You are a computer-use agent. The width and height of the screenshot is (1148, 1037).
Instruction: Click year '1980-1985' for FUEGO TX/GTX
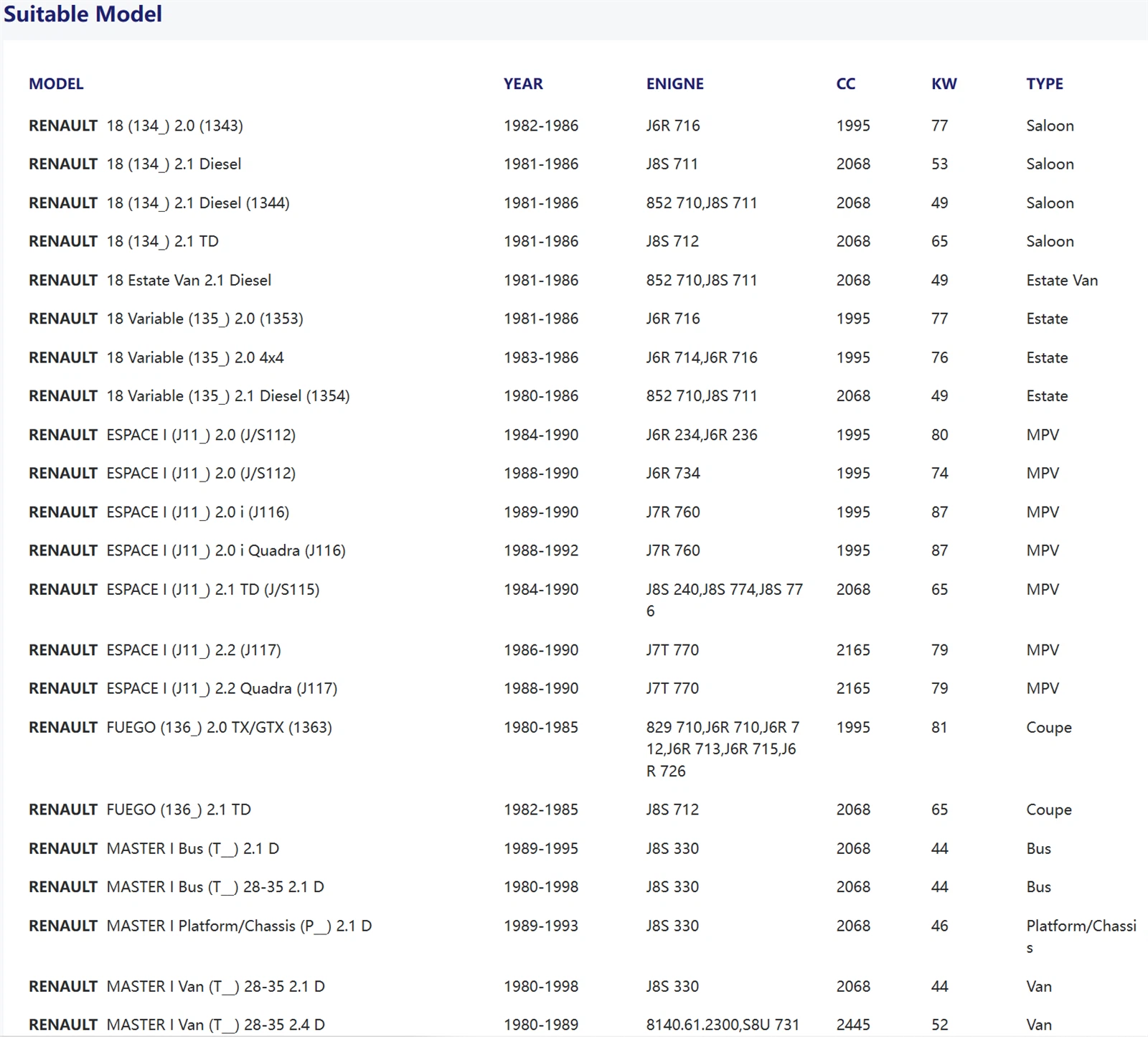541,727
